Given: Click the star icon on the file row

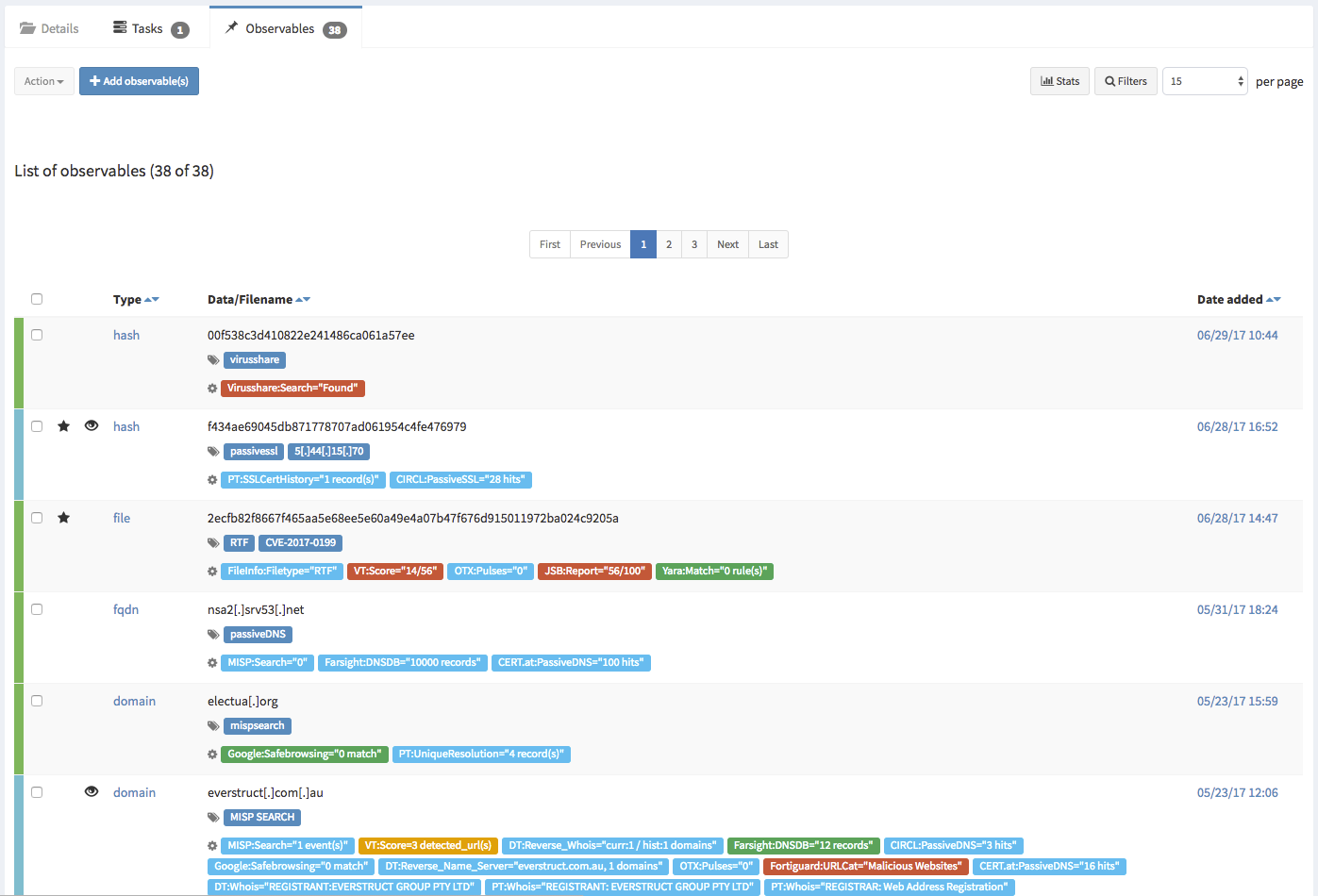Looking at the screenshot, I should point(63,518).
